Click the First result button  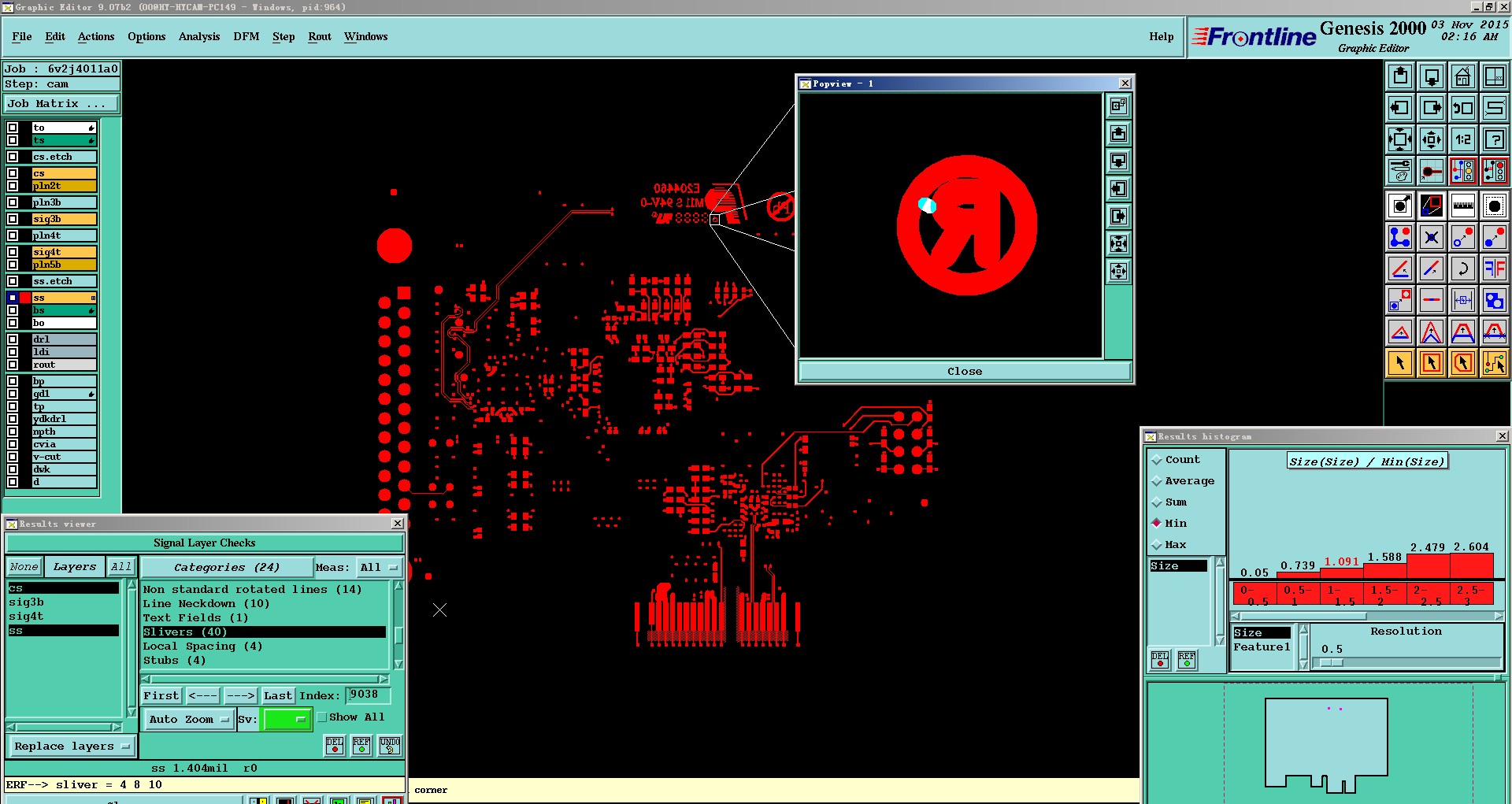coord(161,696)
